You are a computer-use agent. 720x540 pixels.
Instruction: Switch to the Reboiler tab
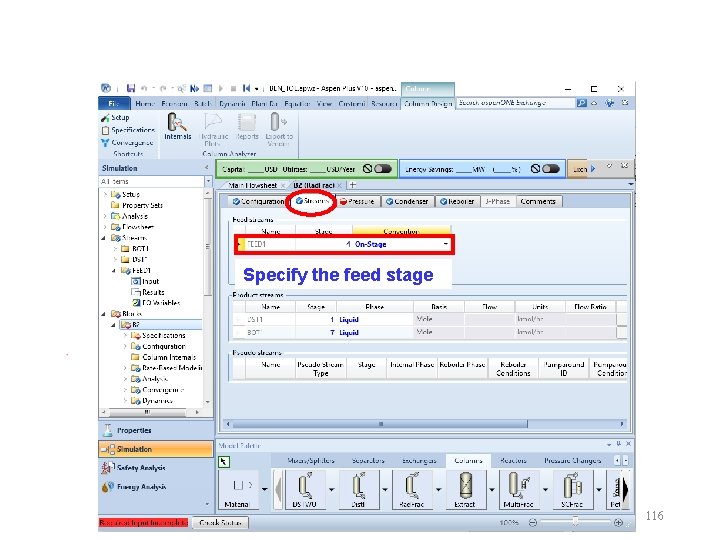coord(457,202)
